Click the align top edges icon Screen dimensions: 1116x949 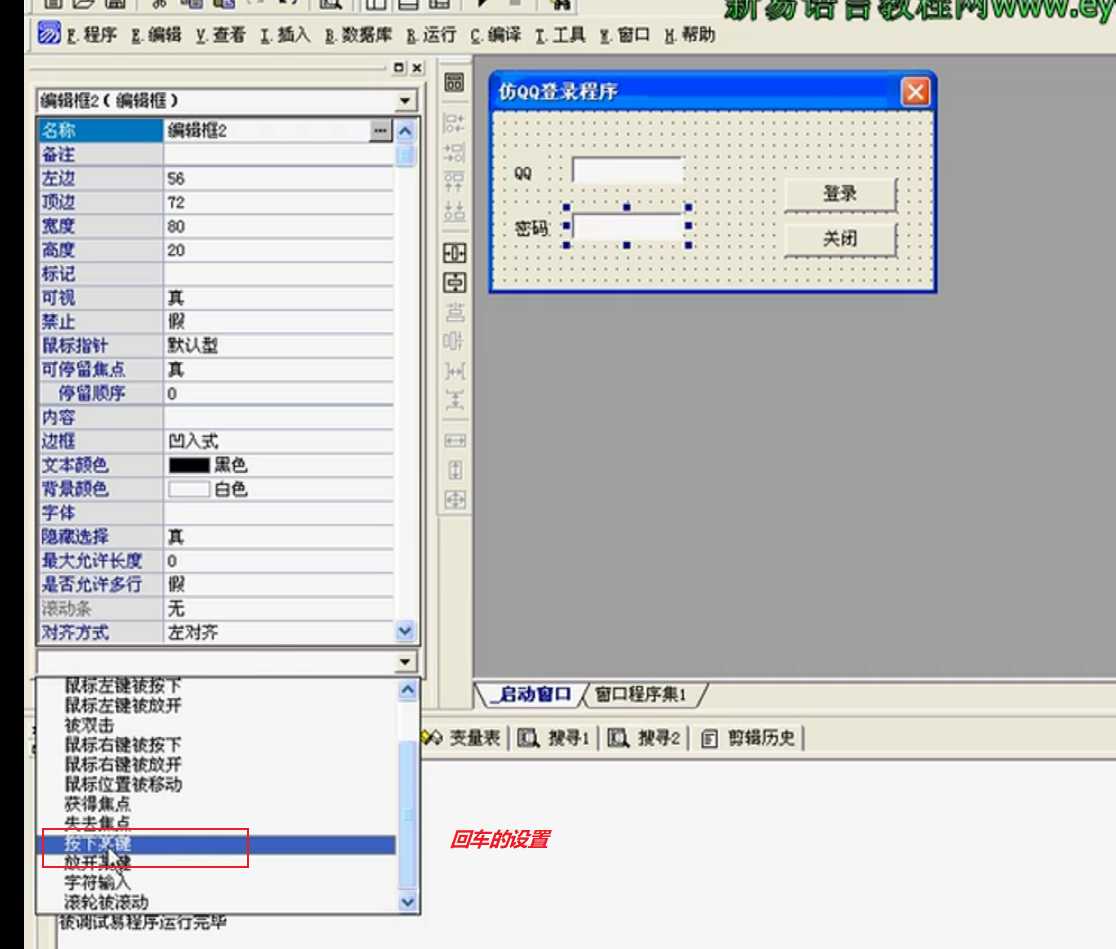coord(454,181)
